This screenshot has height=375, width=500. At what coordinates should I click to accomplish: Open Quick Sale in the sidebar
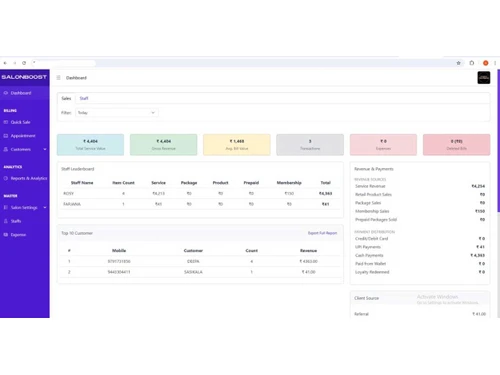[x=25, y=122]
